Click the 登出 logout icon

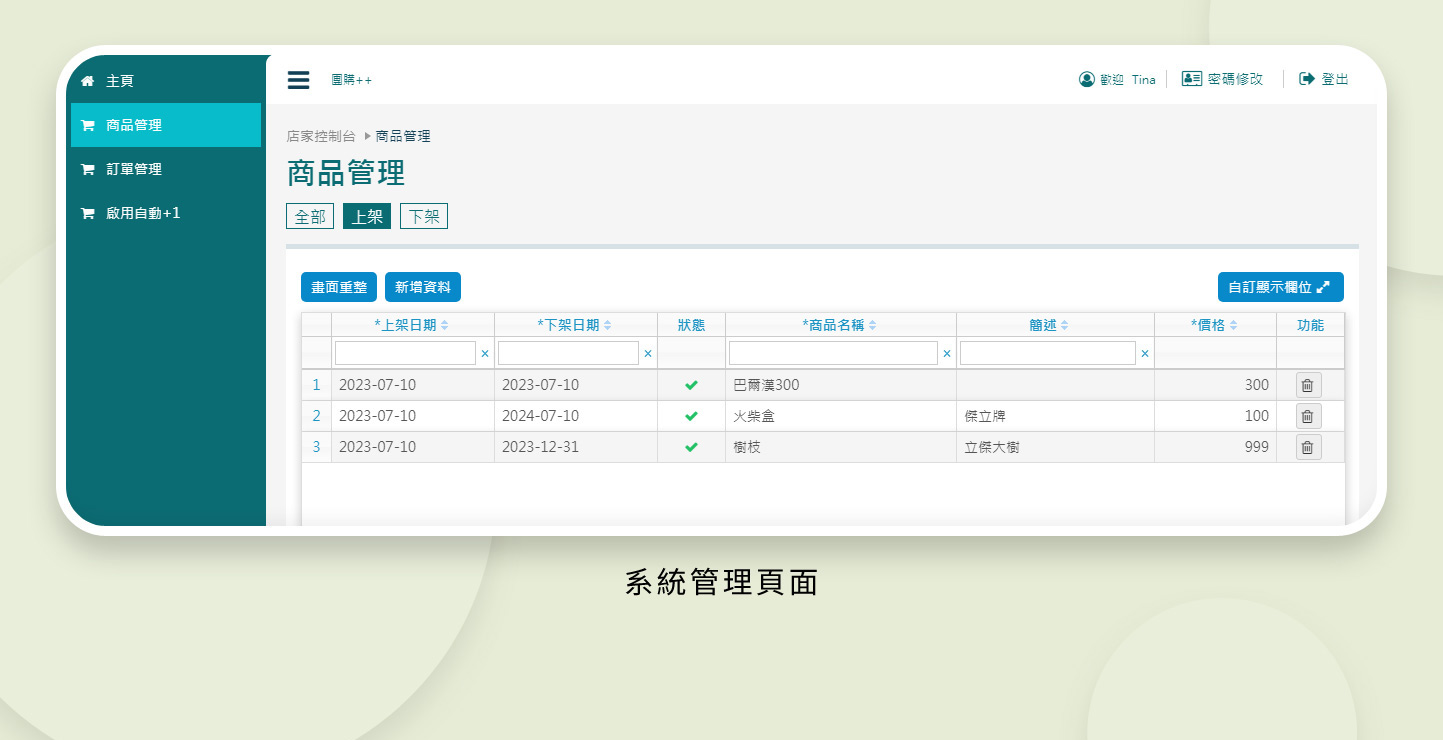[x=1306, y=79]
